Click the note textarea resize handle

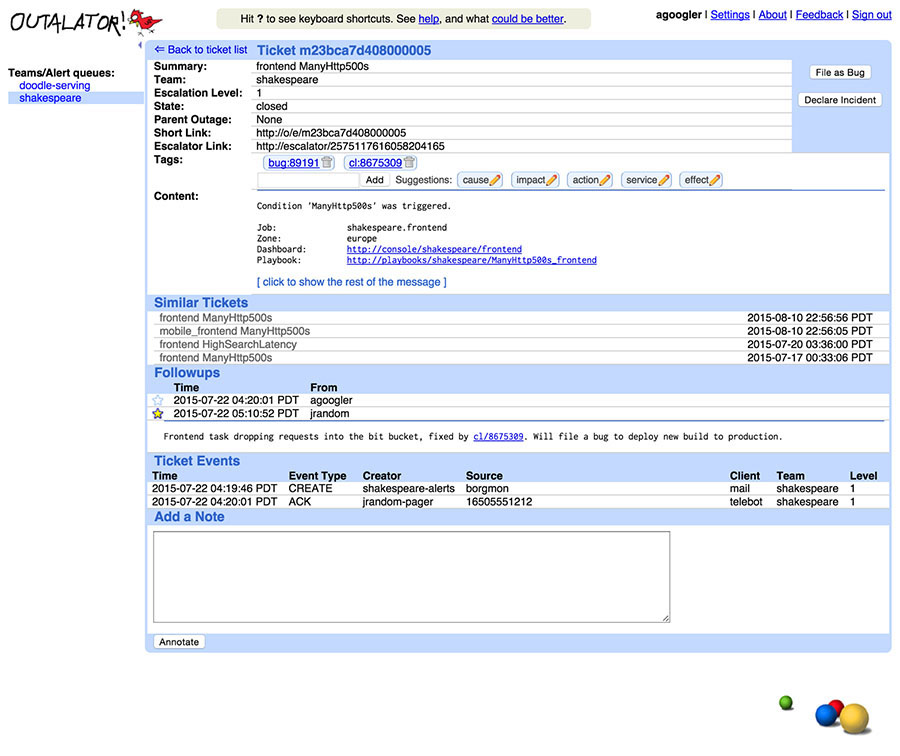(666, 618)
